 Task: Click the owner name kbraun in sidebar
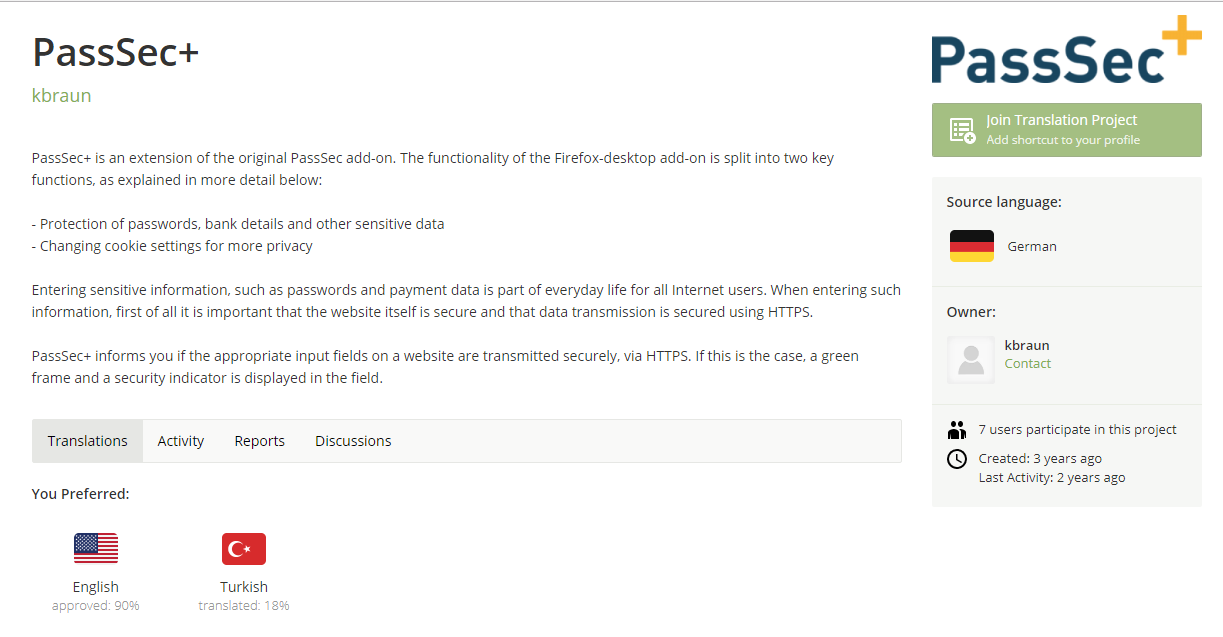(x=1027, y=345)
